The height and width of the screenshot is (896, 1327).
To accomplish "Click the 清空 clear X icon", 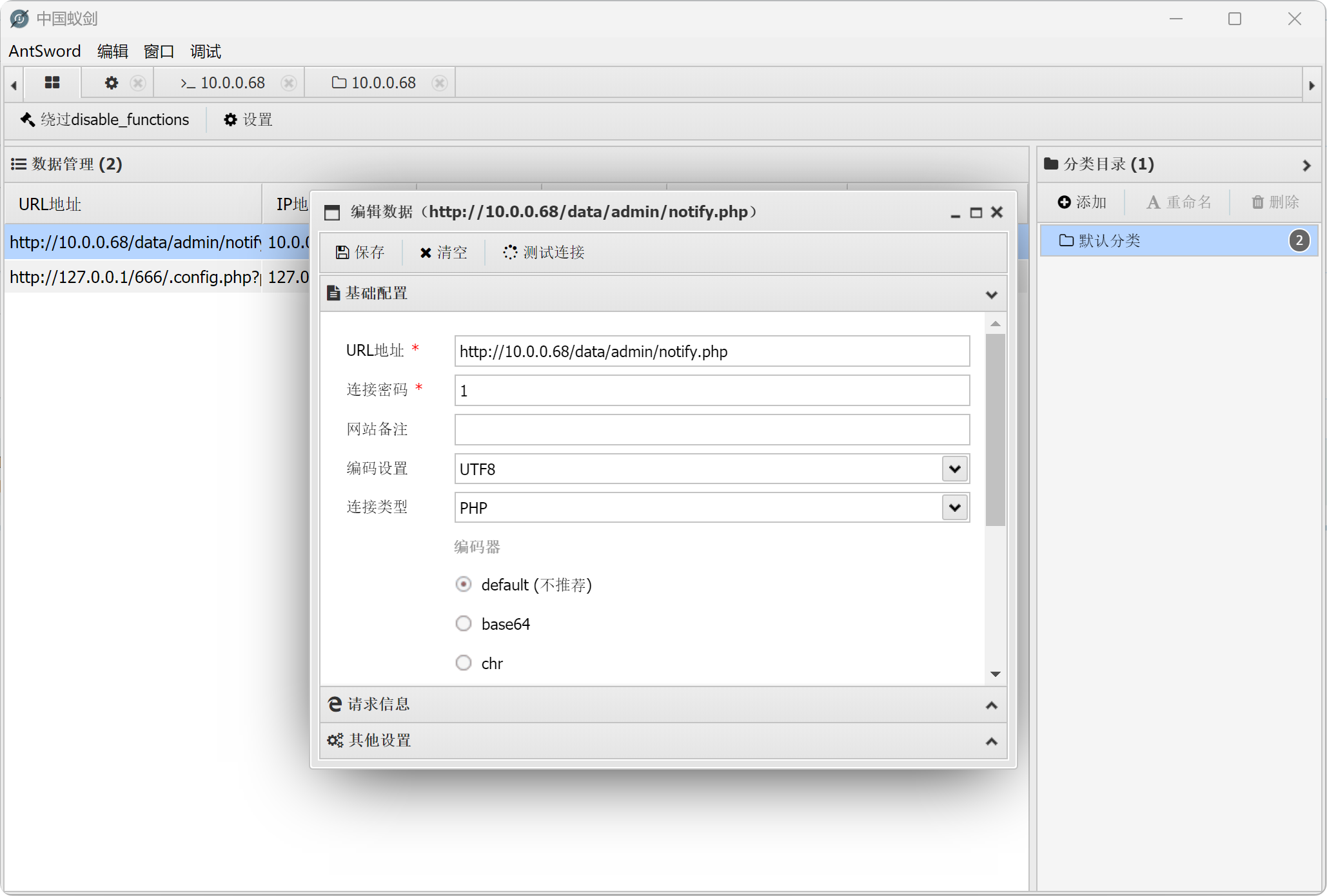I will (x=426, y=253).
